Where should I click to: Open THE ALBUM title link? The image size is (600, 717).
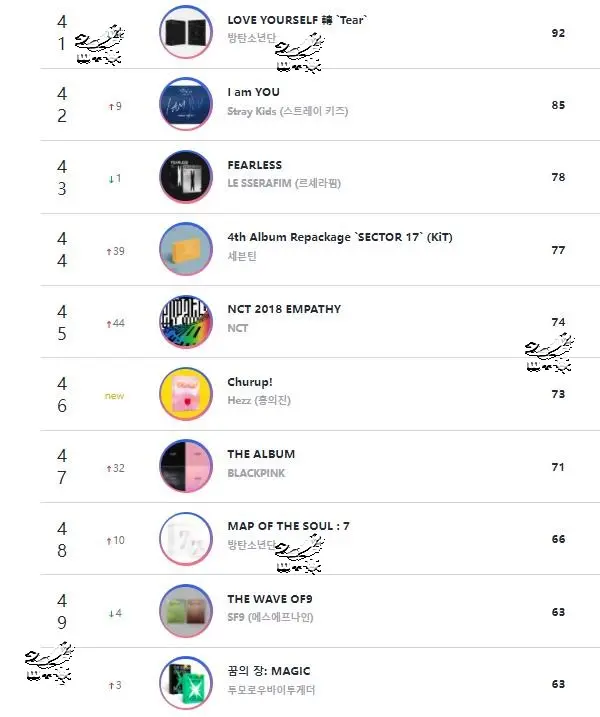261,454
